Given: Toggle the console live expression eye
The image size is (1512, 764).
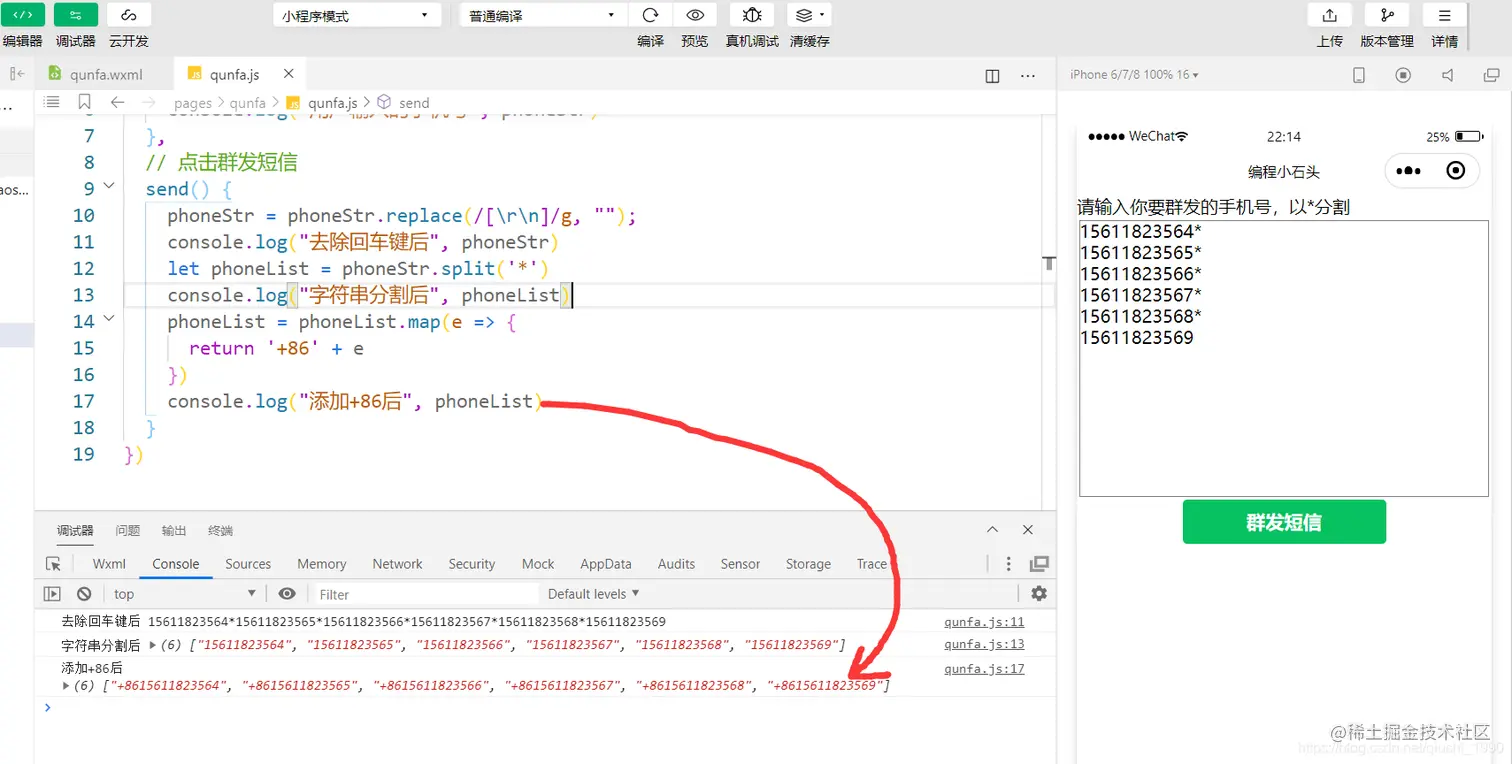Looking at the screenshot, I should coord(287,594).
